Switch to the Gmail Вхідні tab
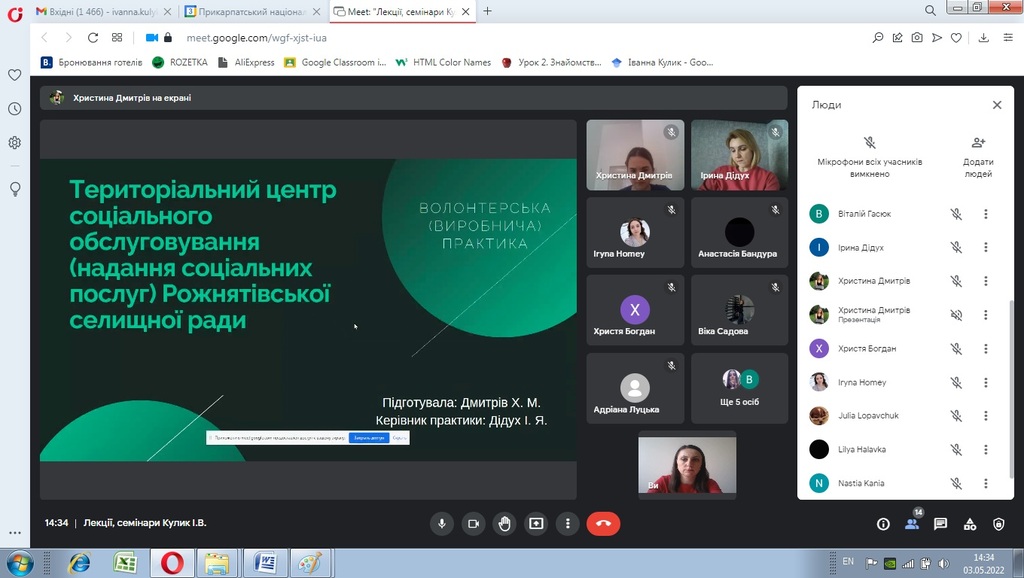This screenshot has width=1024, height=578. tap(105, 11)
